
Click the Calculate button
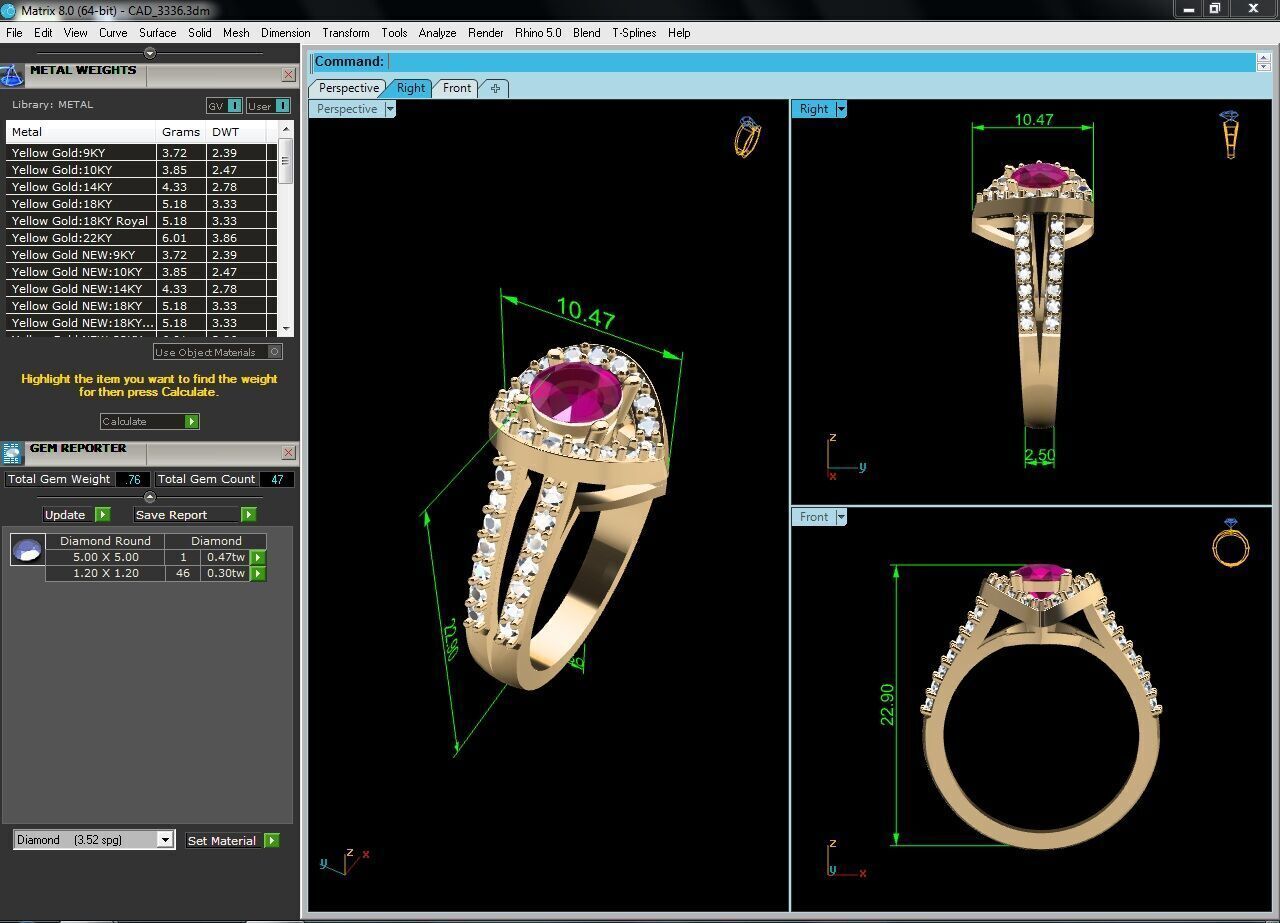[x=149, y=421]
